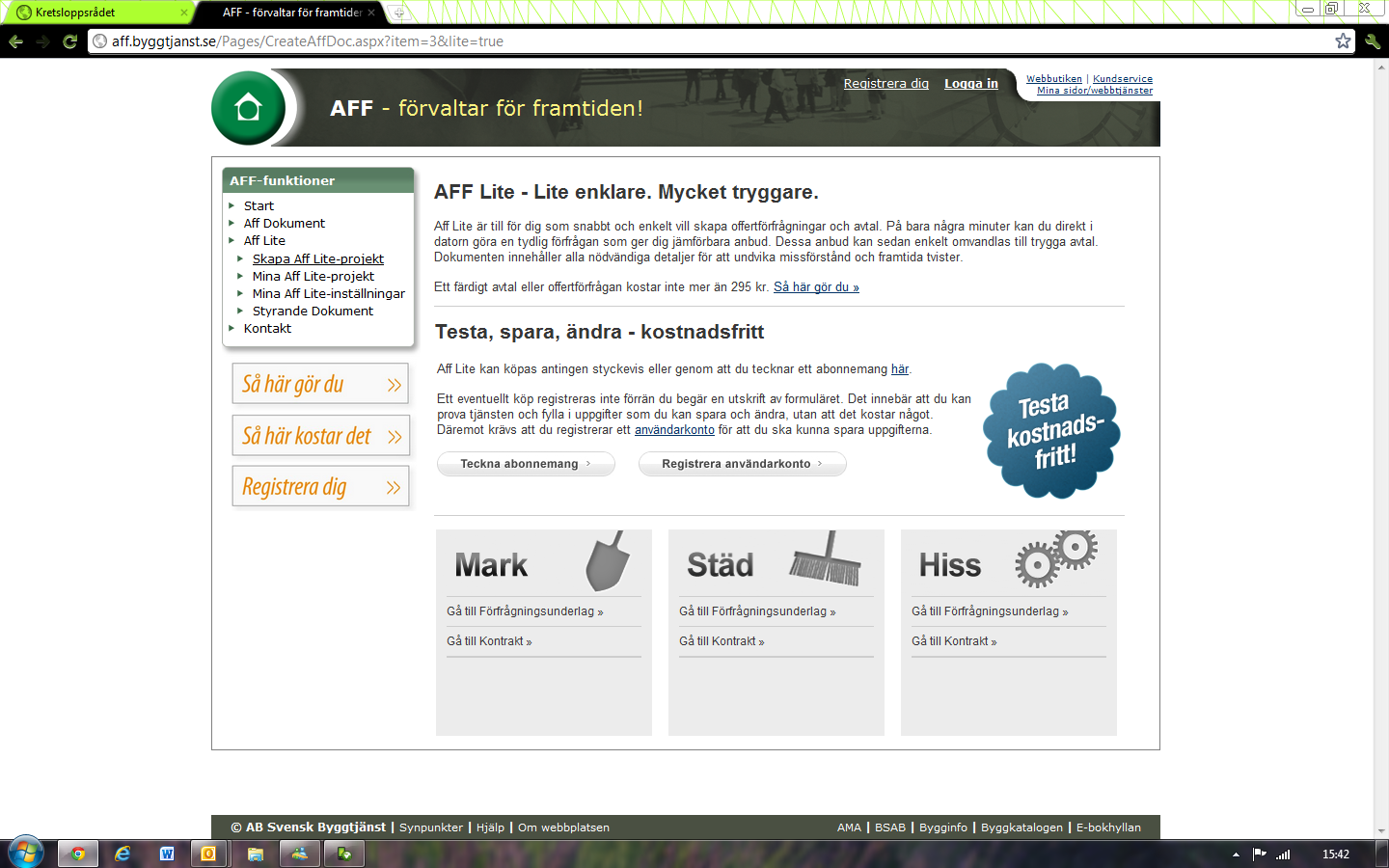Image resolution: width=1389 pixels, height=868 pixels.
Task: Go to Hiss Kontrakt
Action: pyautogui.click(x=954, y=641)
